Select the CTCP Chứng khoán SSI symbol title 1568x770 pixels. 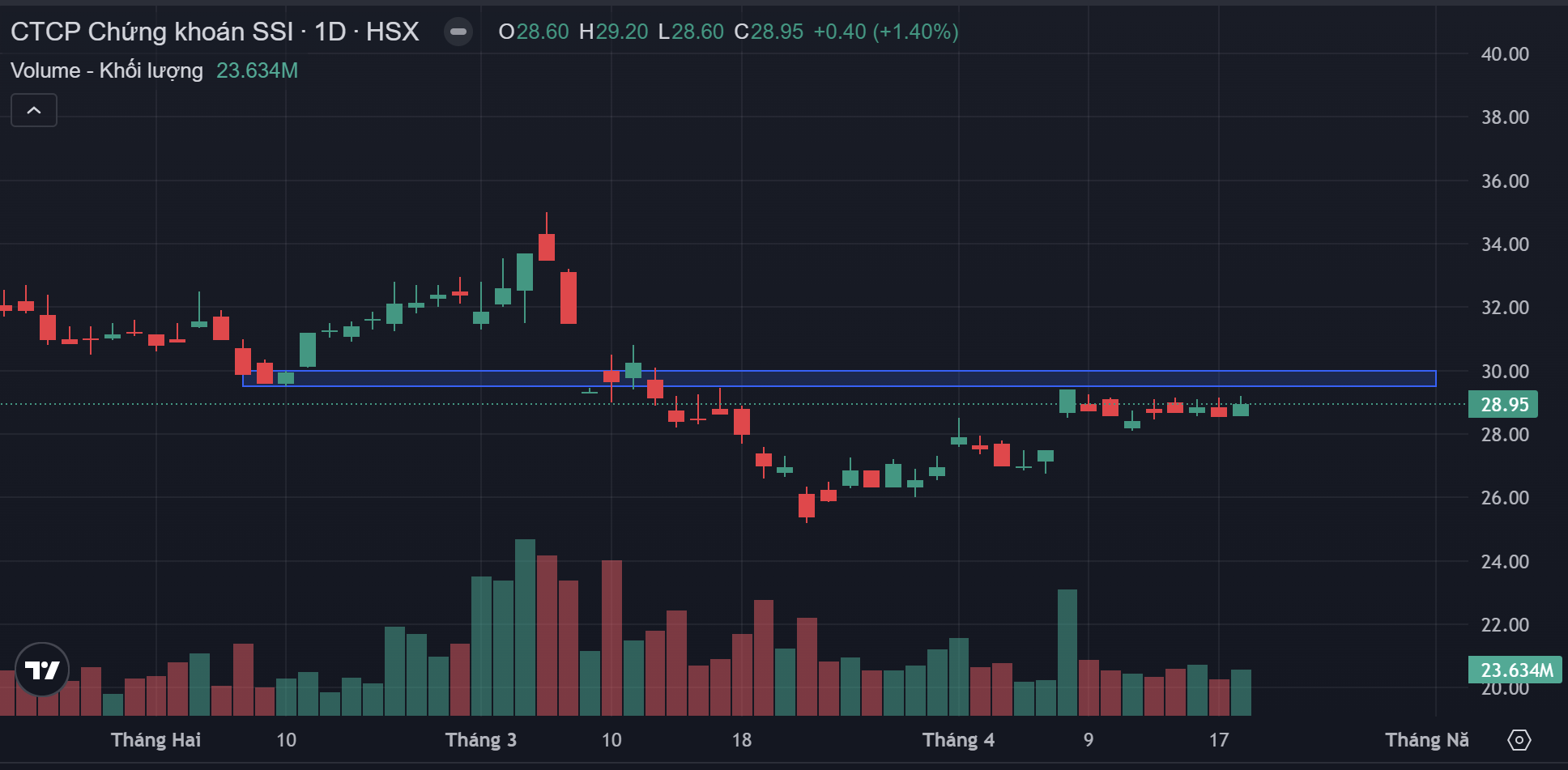(x=151, y=32)
